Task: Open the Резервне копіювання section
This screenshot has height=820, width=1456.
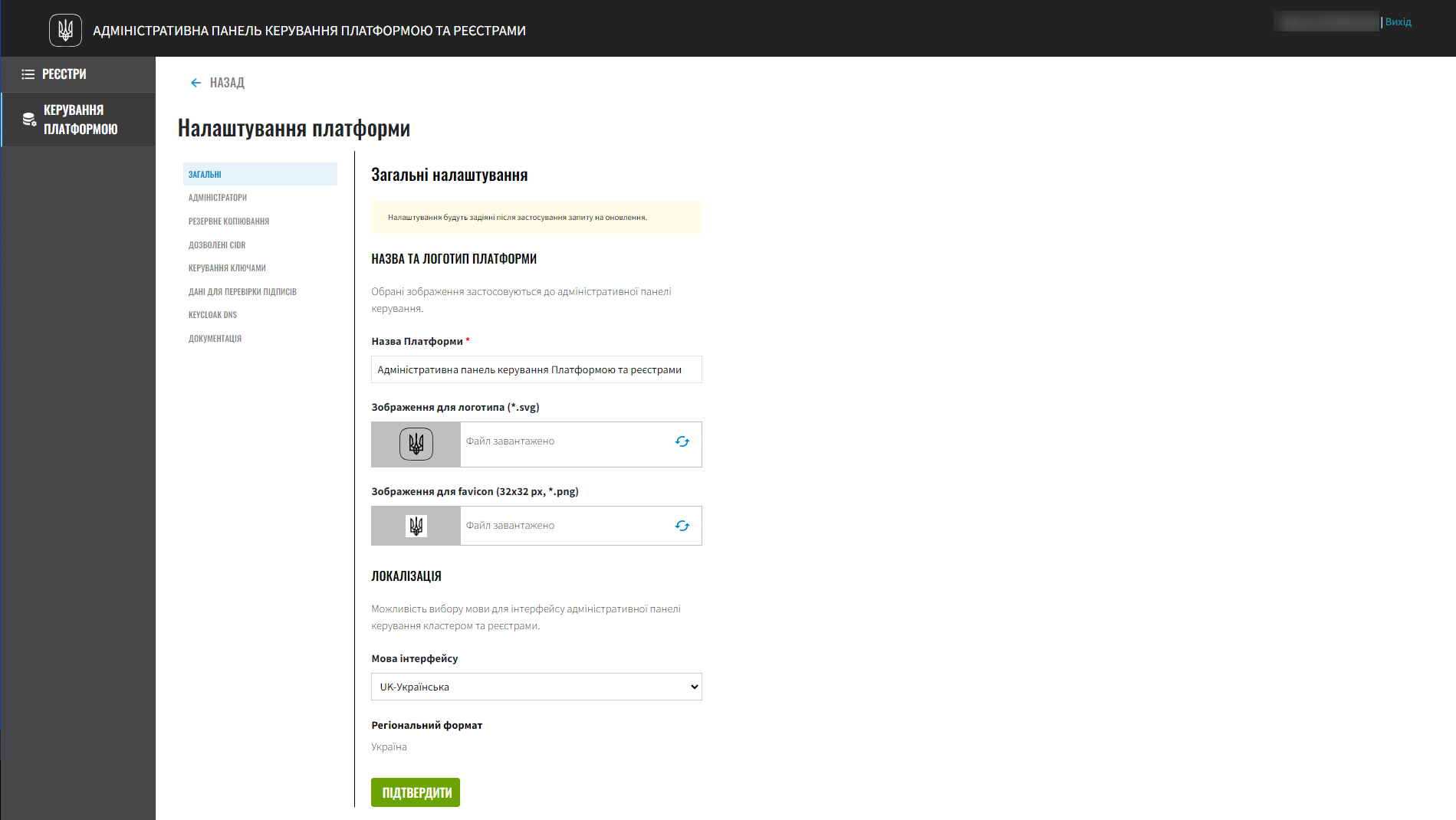Action: tap(228, 221)
